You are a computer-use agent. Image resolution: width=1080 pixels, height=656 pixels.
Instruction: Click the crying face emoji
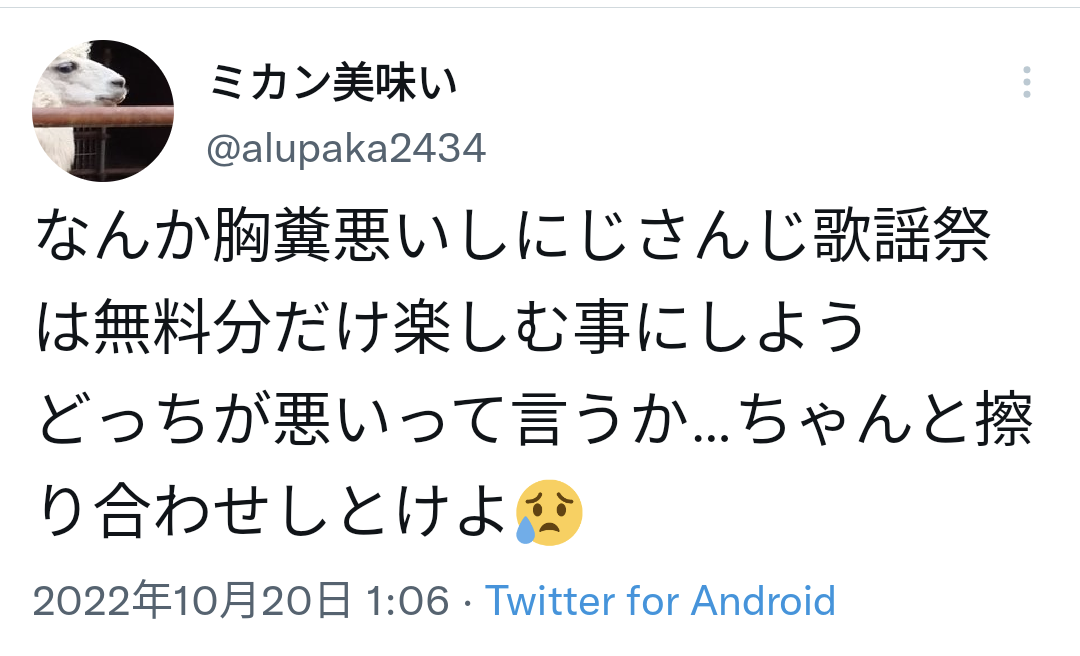point(549,513)
